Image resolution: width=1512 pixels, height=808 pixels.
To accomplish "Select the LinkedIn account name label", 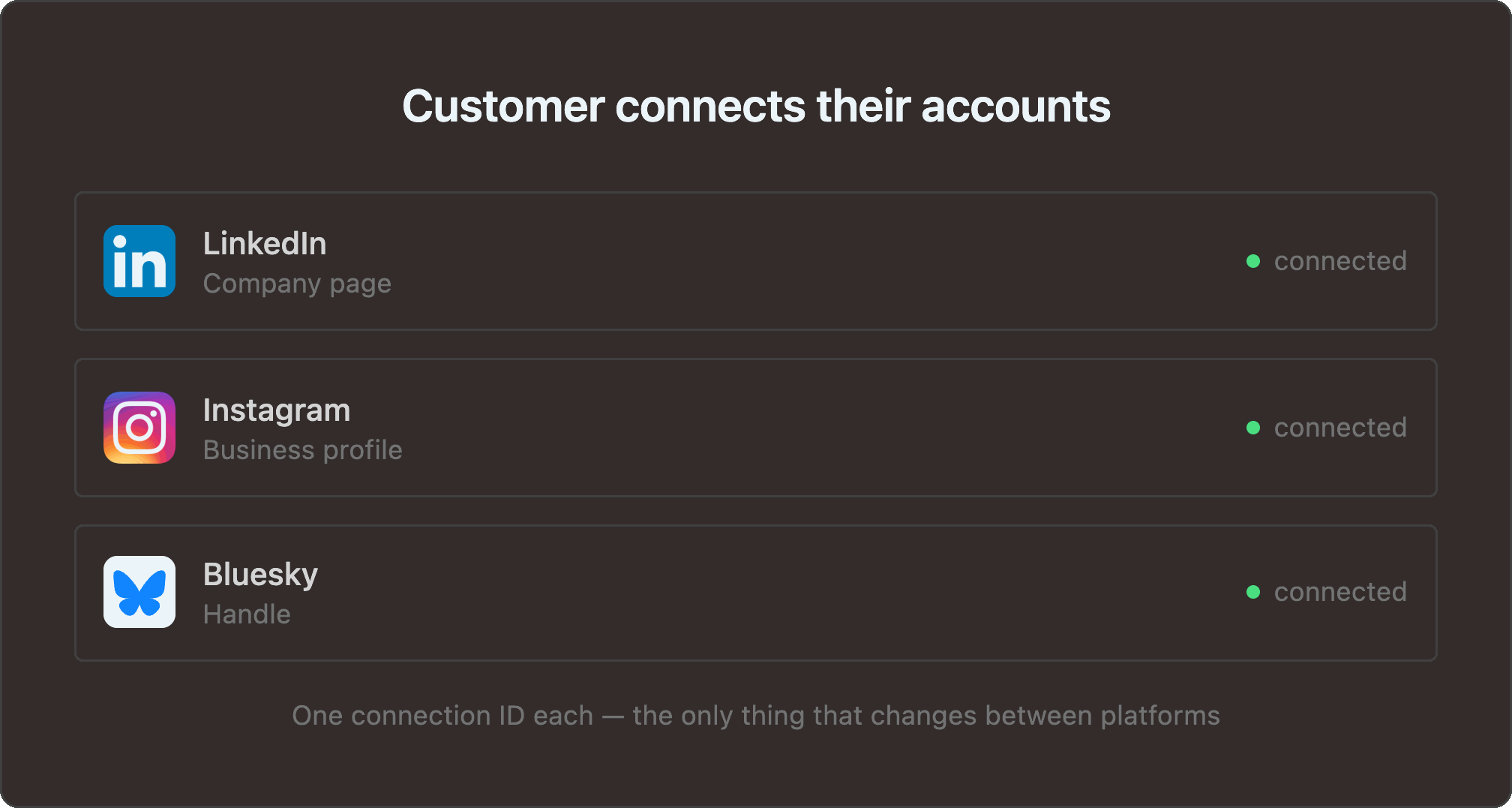I will (x=265, y=244).
